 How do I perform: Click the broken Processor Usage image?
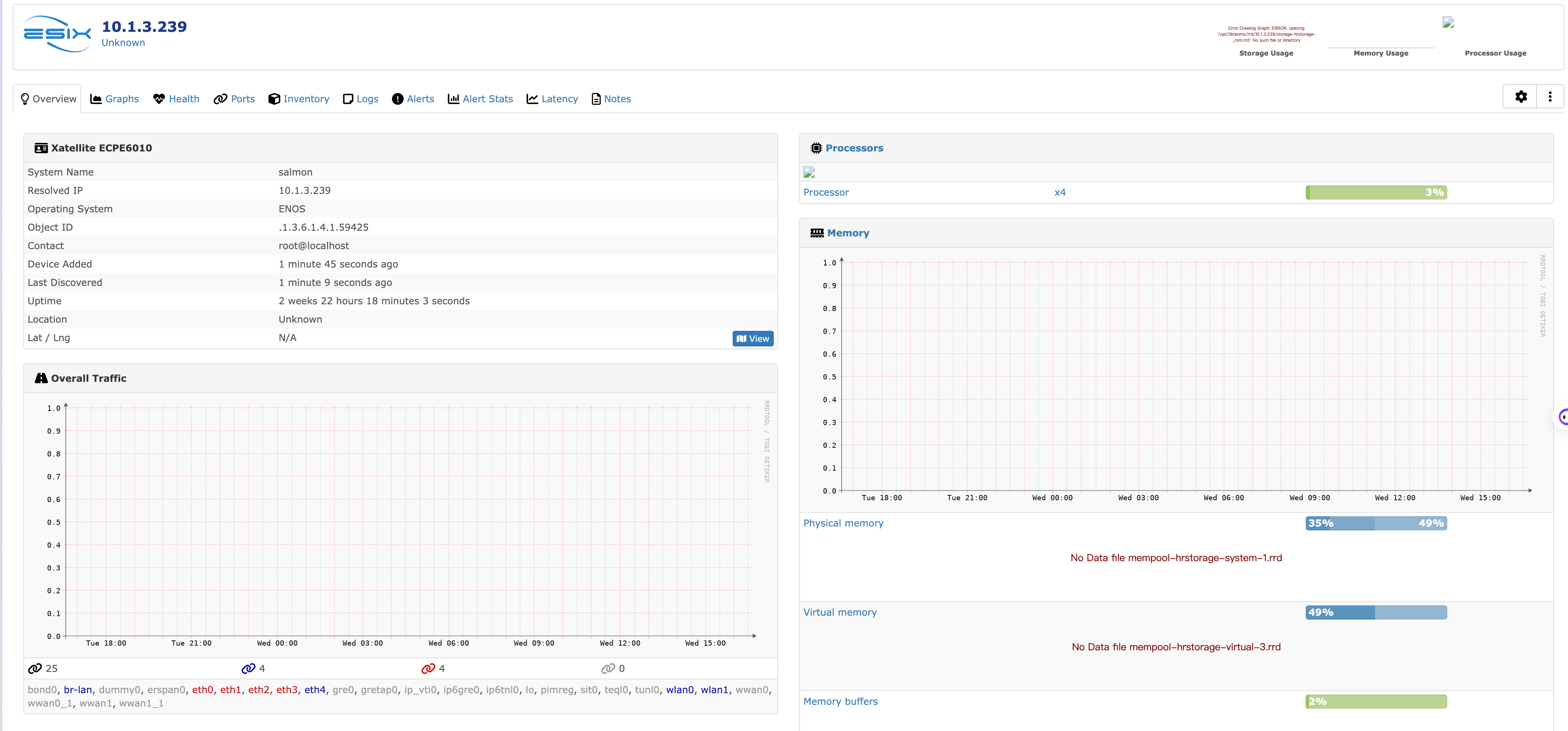(x=1448, y=23)
